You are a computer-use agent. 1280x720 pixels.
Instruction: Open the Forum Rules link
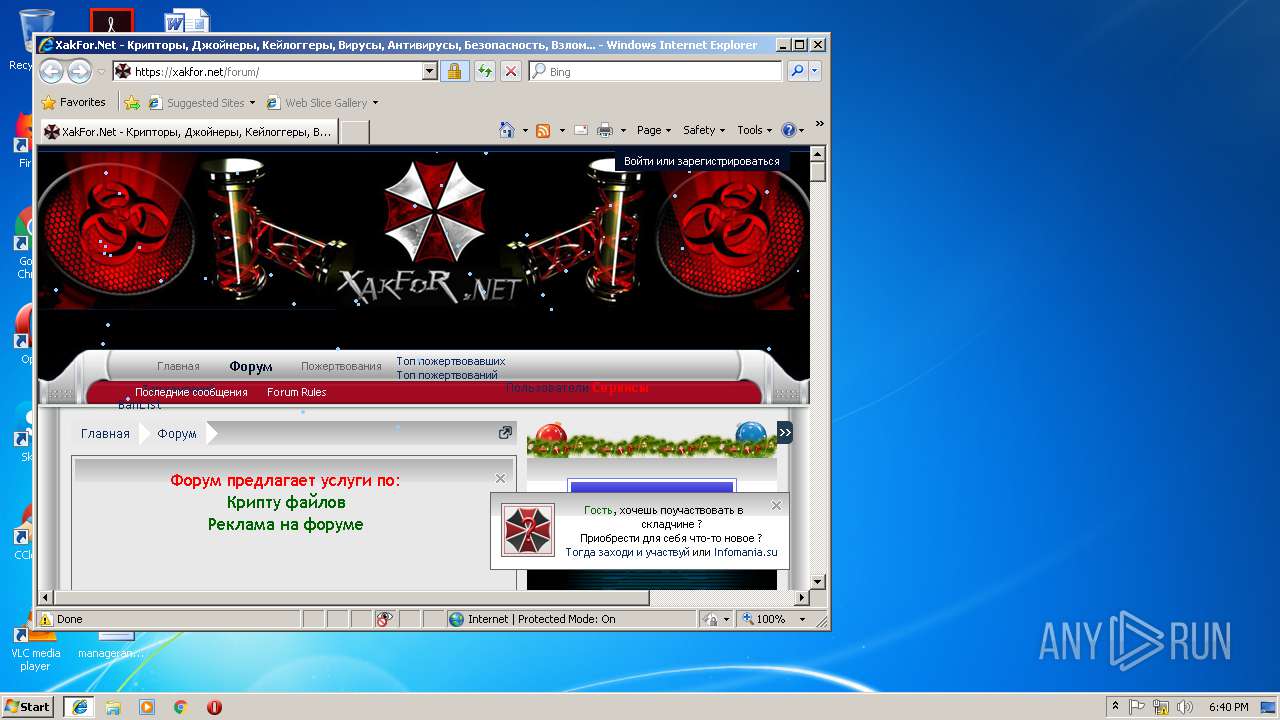pos(296,392)
